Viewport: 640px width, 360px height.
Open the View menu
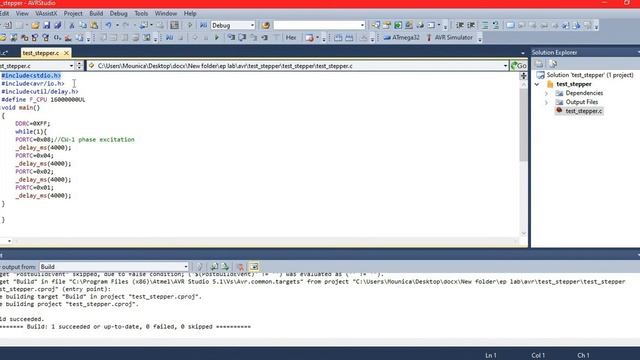(22, 13)
